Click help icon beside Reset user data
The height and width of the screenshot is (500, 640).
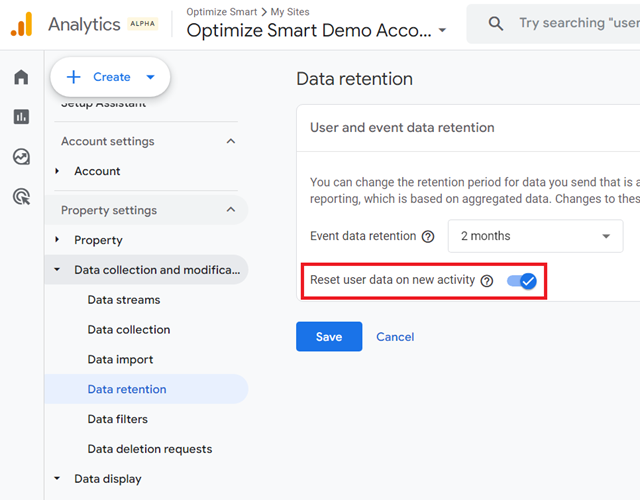pyautogui.click(x=487, y=281)
